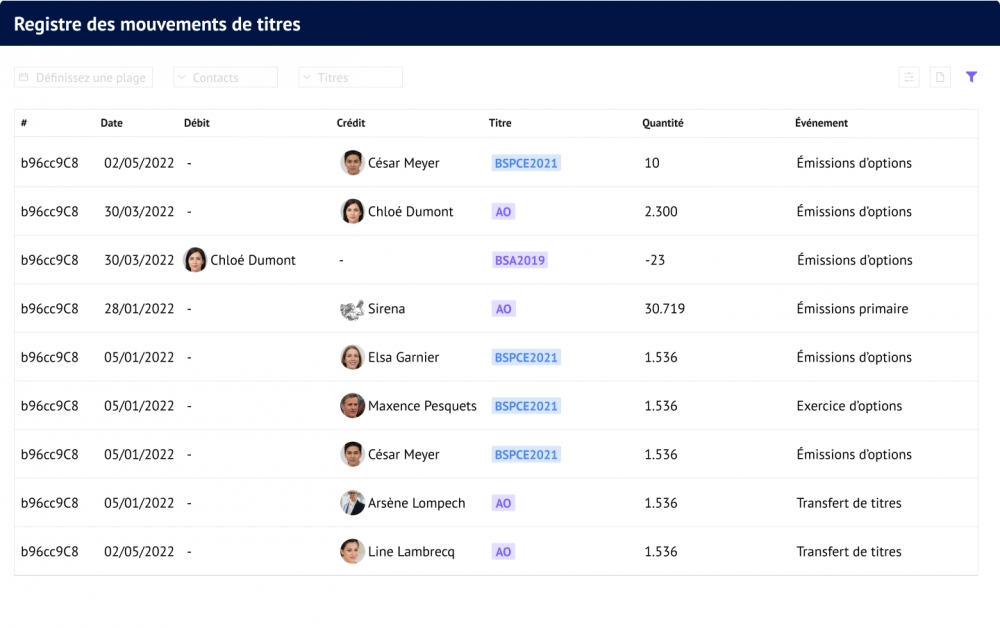Click the Quantité column header

point(662,123)
